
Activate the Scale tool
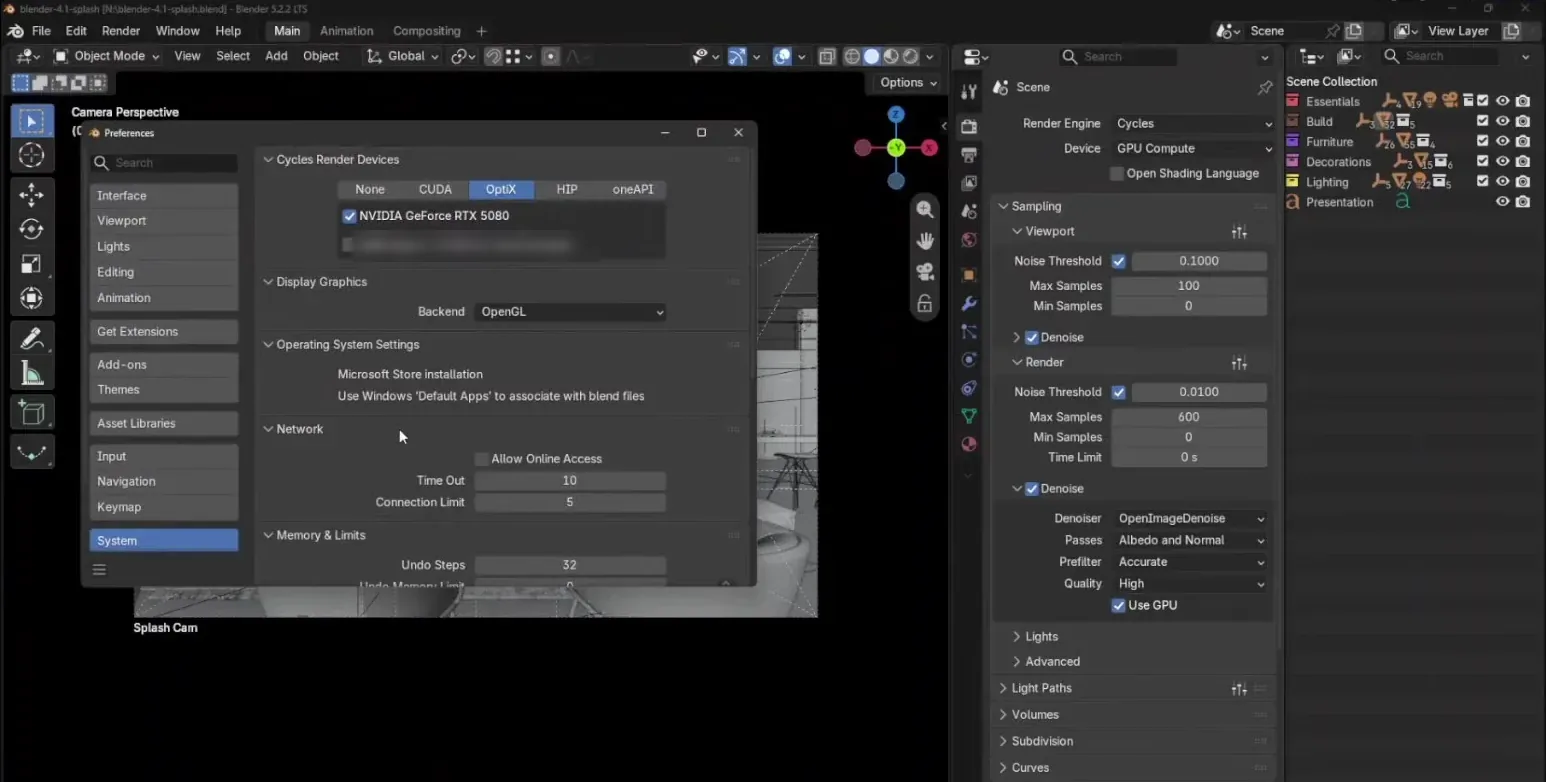32,264
